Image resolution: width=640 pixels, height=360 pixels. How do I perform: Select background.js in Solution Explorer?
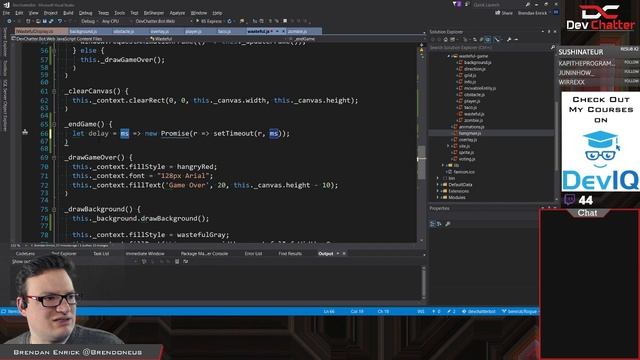tap(477, 62)
